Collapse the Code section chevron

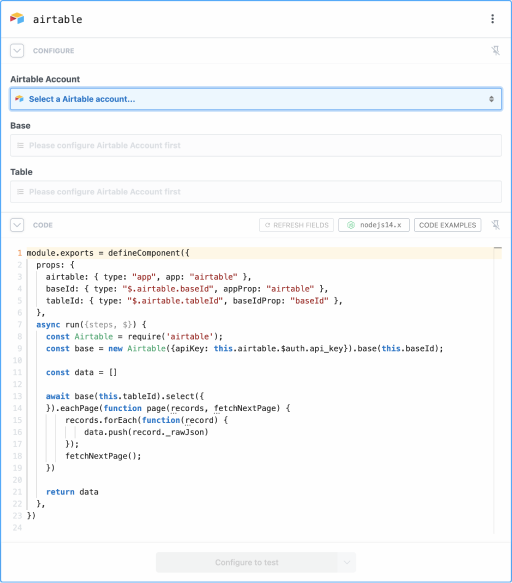(x=17, y=225)
